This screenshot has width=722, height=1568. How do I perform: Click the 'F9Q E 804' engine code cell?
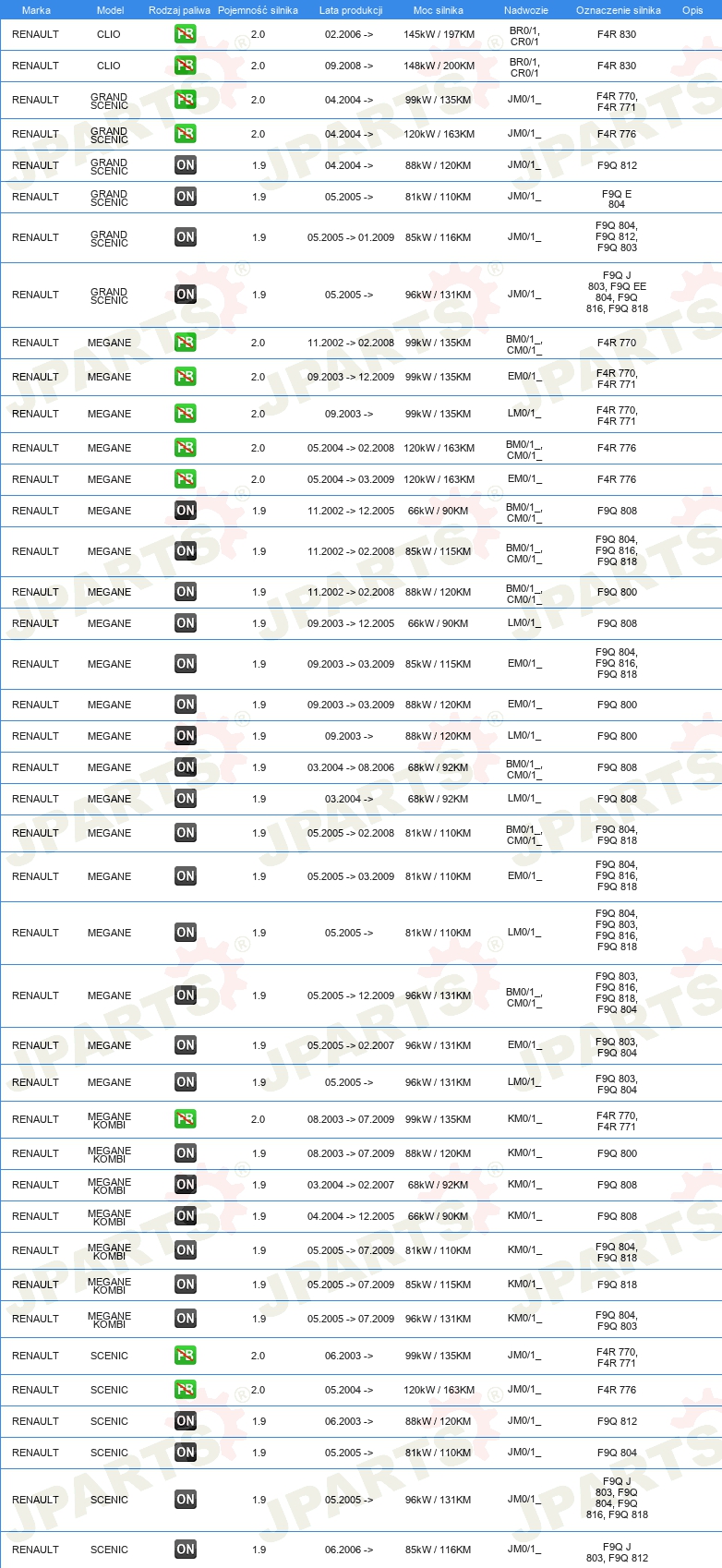coord(617,199)
